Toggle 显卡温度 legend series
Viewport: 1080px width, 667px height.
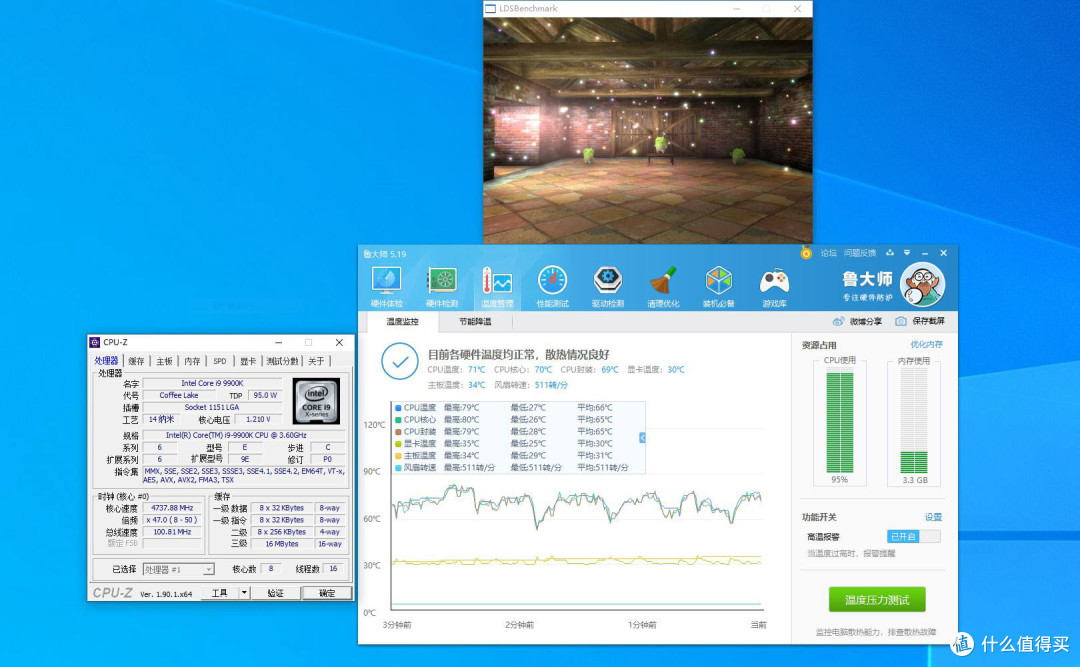coord(398,444)
